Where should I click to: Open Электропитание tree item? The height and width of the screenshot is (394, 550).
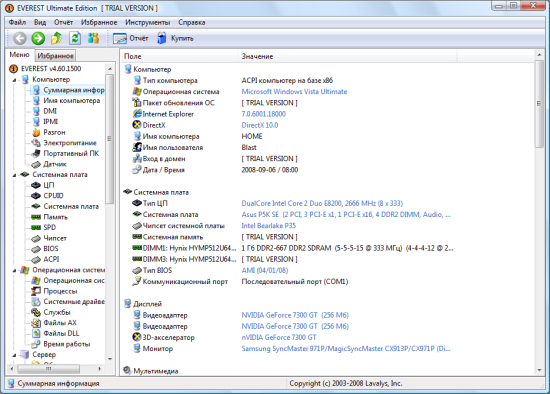[x=64, y=143]
